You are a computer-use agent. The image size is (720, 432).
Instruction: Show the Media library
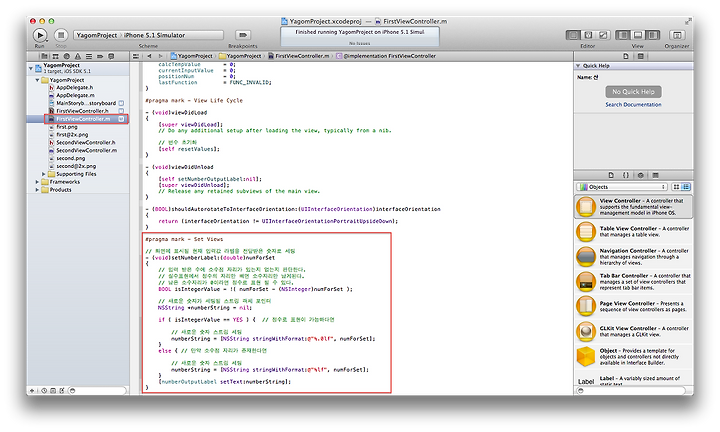click(x=656, y=175)
